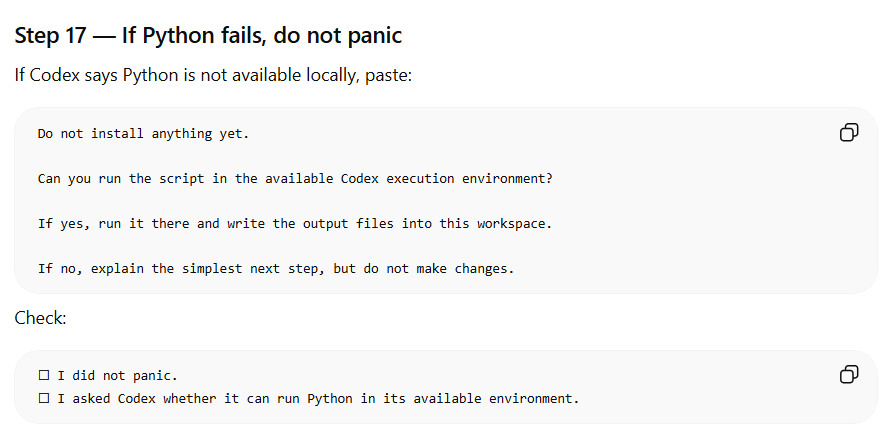
Task: Click the 'I asked Codex whether' sentence text
Action: click(x=318, y=399)
